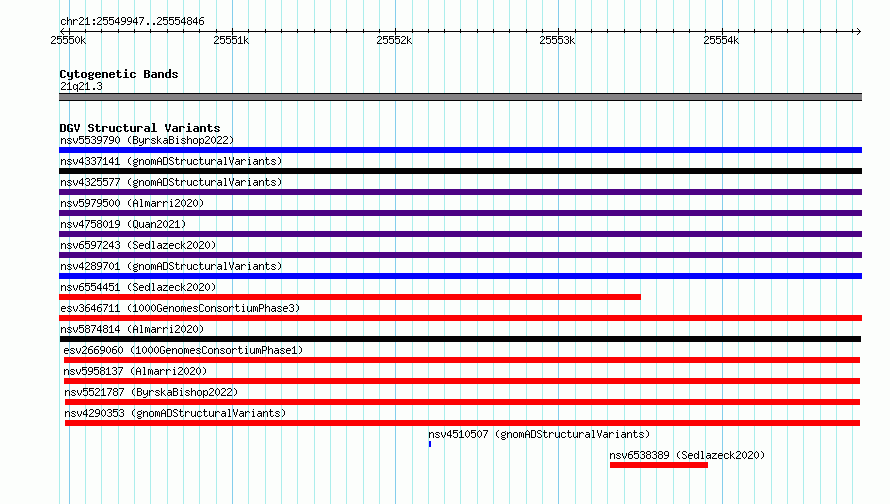Click the DGV Structural Variants track title

(140, 128)
